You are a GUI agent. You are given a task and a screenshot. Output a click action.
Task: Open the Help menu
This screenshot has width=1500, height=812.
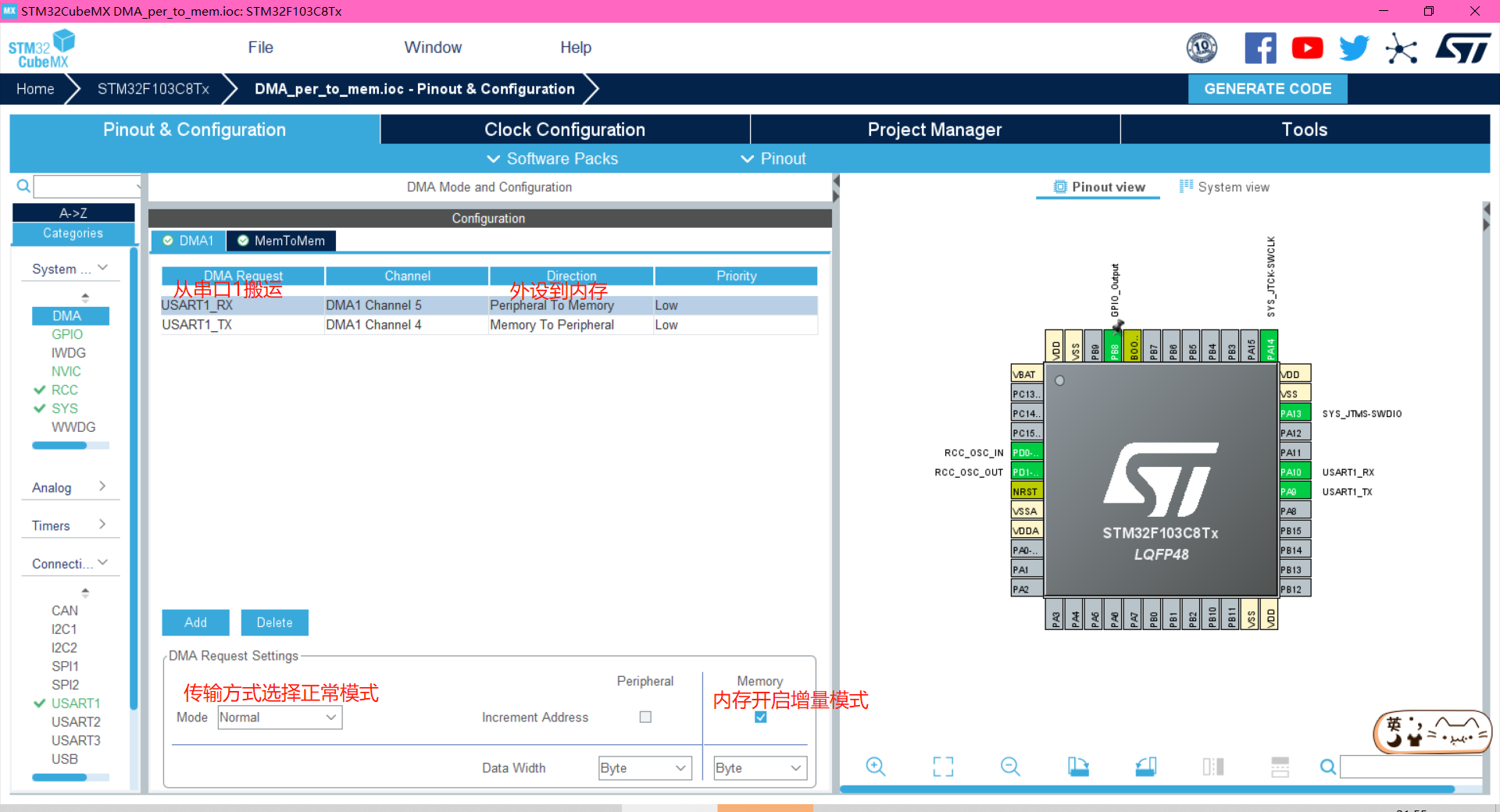(x=576, y=48)
